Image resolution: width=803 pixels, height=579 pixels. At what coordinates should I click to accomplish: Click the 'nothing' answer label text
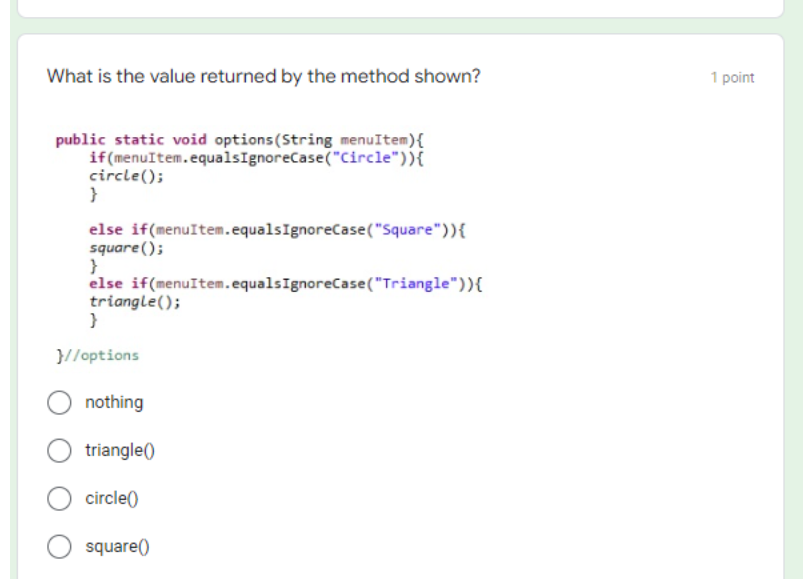[114, 402]
